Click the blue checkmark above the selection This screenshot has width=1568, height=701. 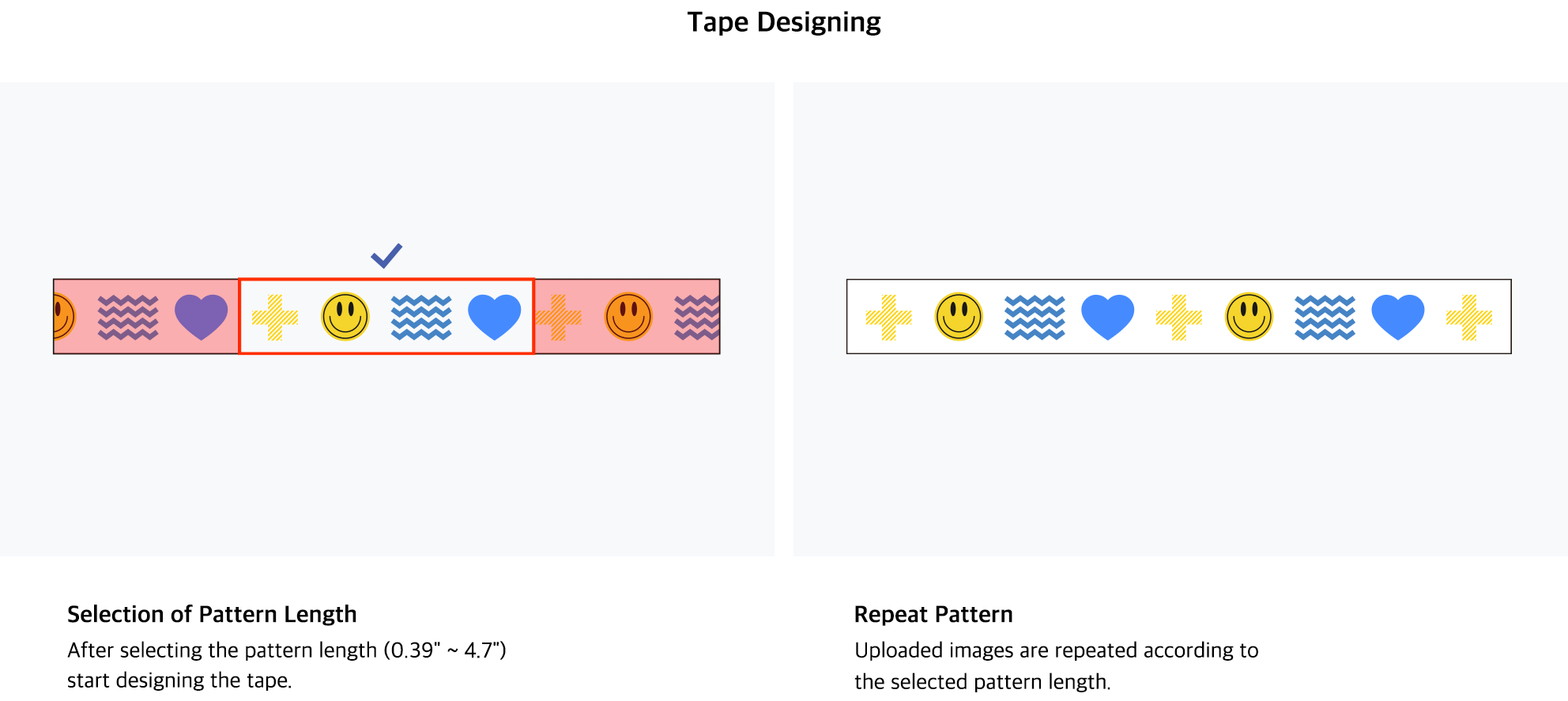click(x=387, y=255)
